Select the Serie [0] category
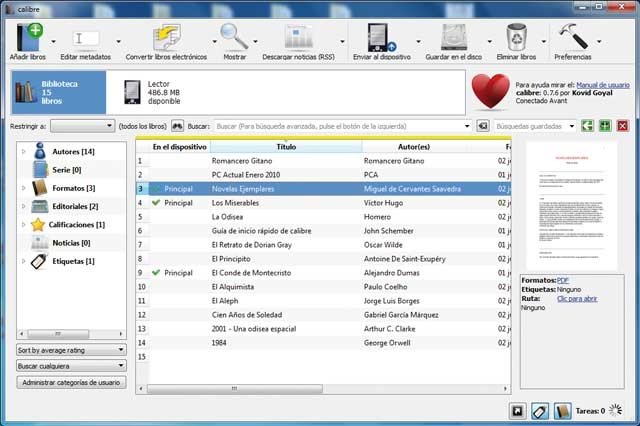Screen dimensions: 640x426 (x=67, y=170)
